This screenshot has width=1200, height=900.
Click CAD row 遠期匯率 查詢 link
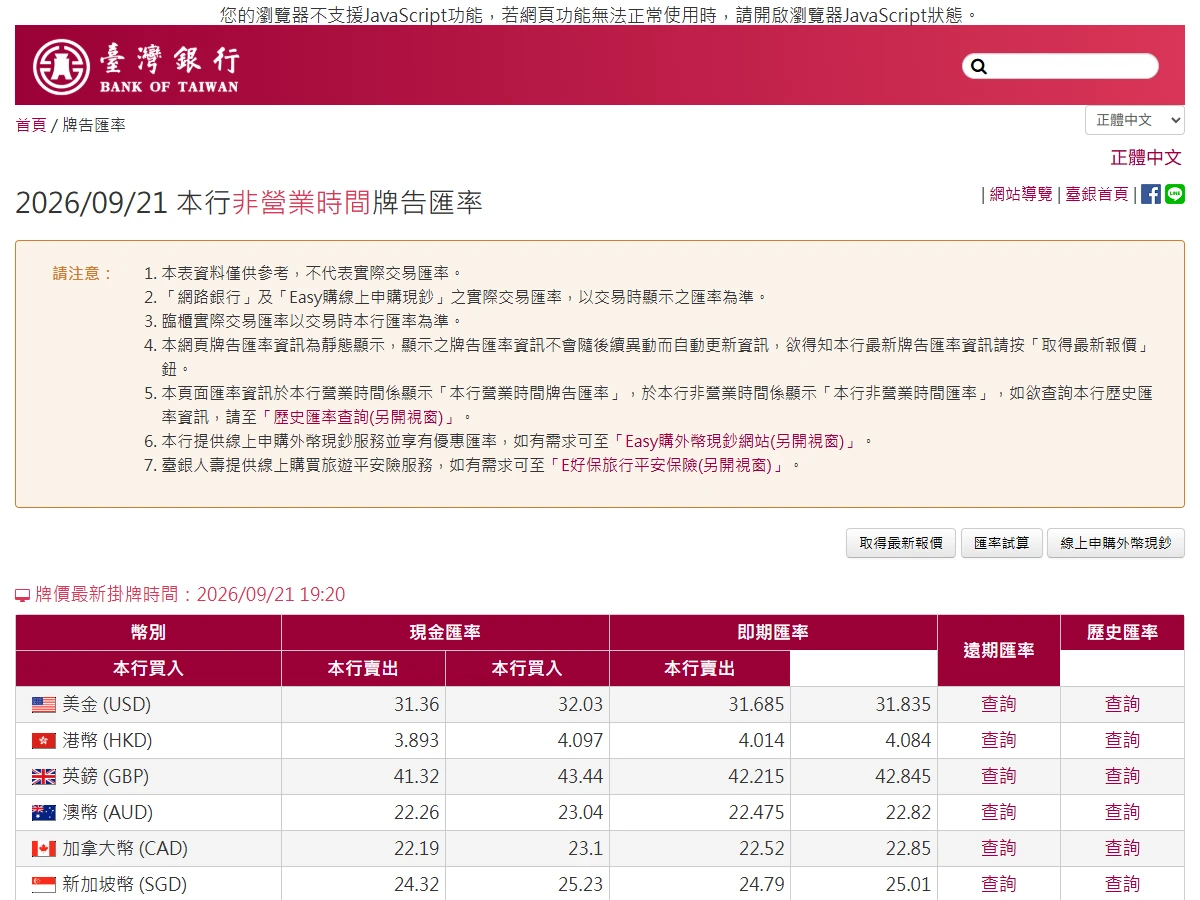point(998,848)
